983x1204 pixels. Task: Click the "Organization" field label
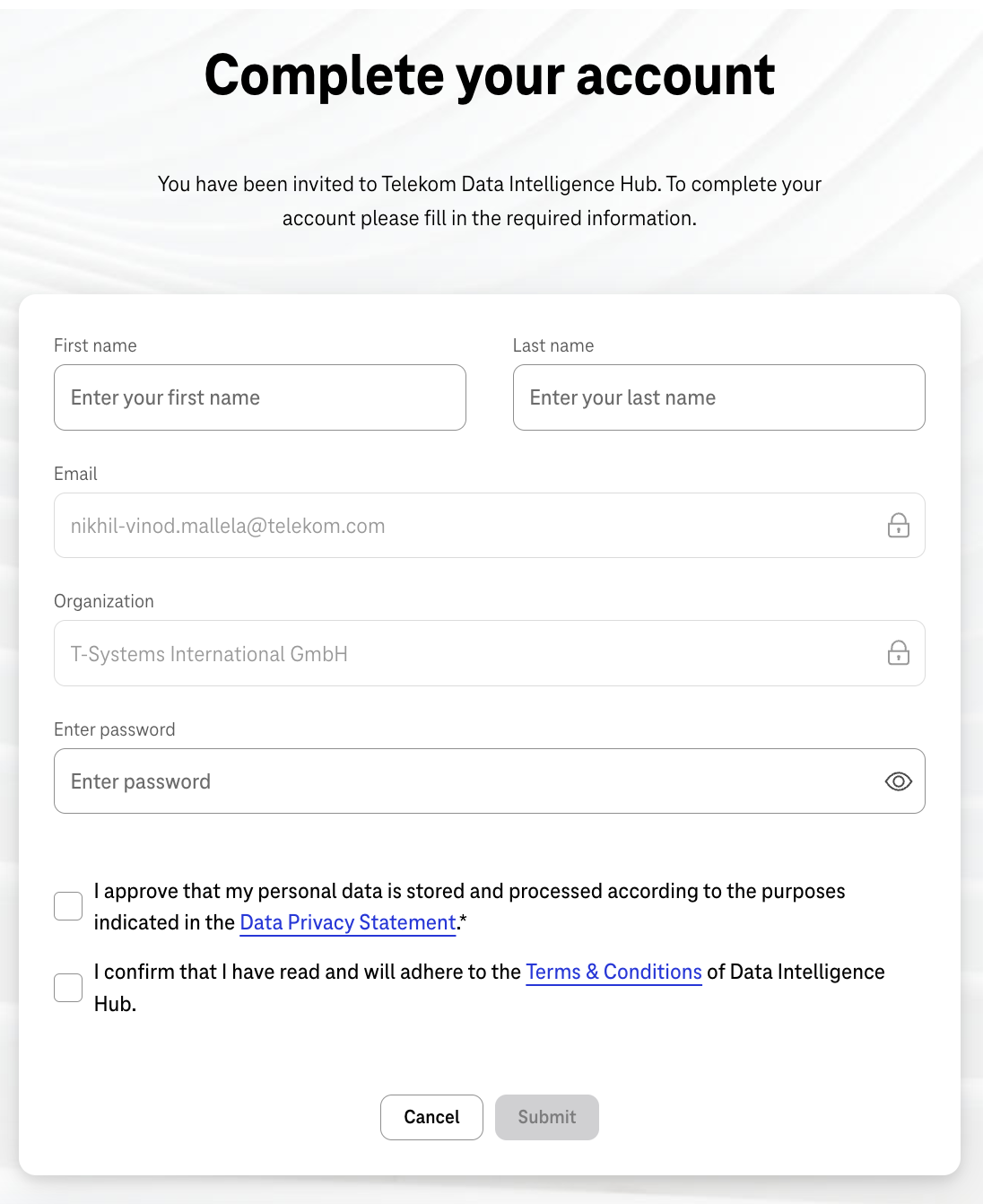104,601
